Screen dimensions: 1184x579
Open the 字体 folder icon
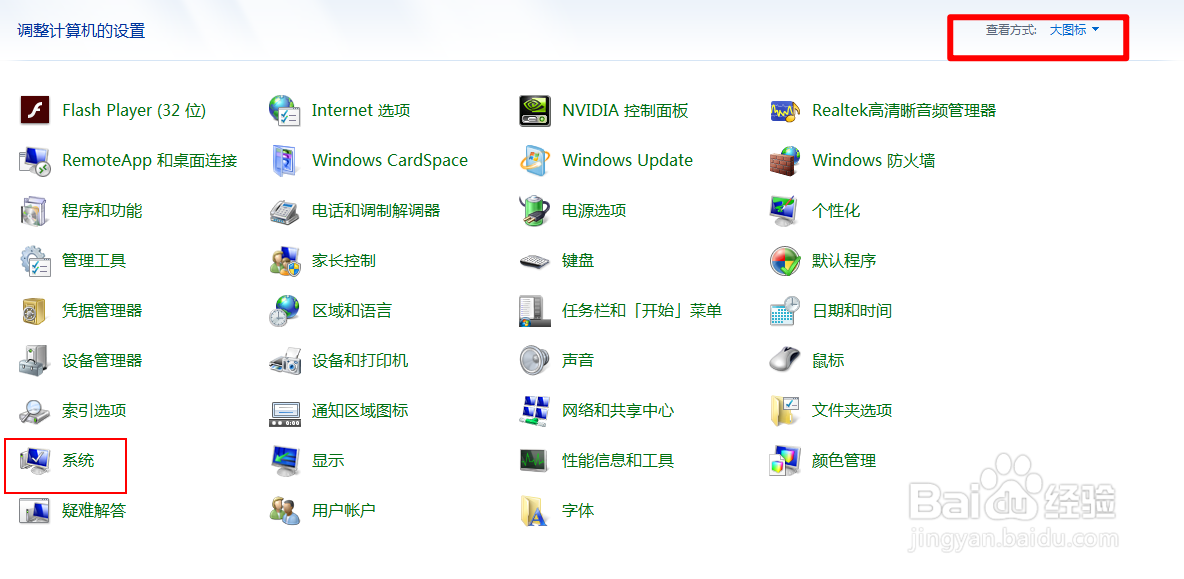coord(535,510)
